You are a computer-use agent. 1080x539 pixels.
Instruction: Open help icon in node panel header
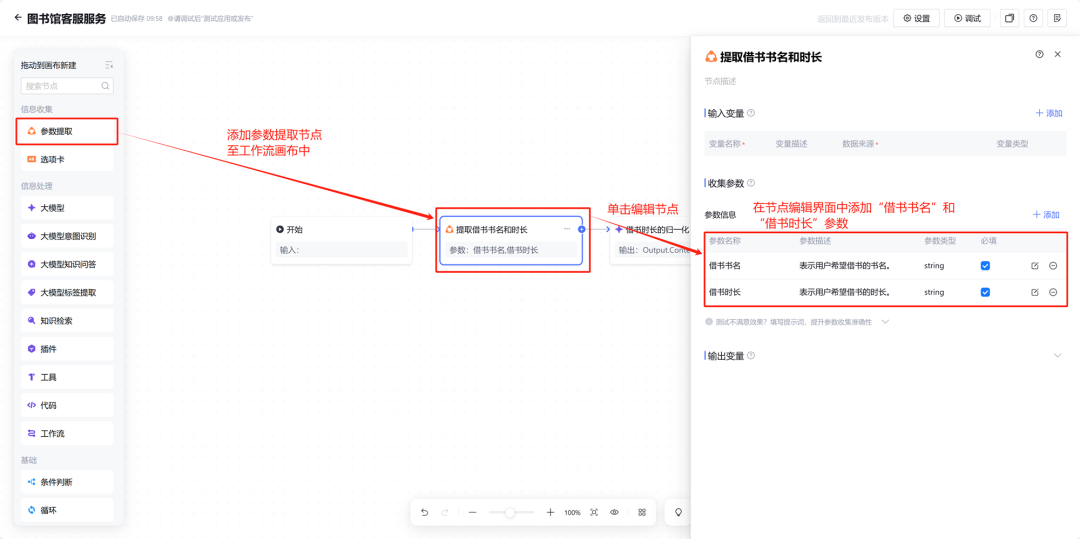click(1039, 54)
